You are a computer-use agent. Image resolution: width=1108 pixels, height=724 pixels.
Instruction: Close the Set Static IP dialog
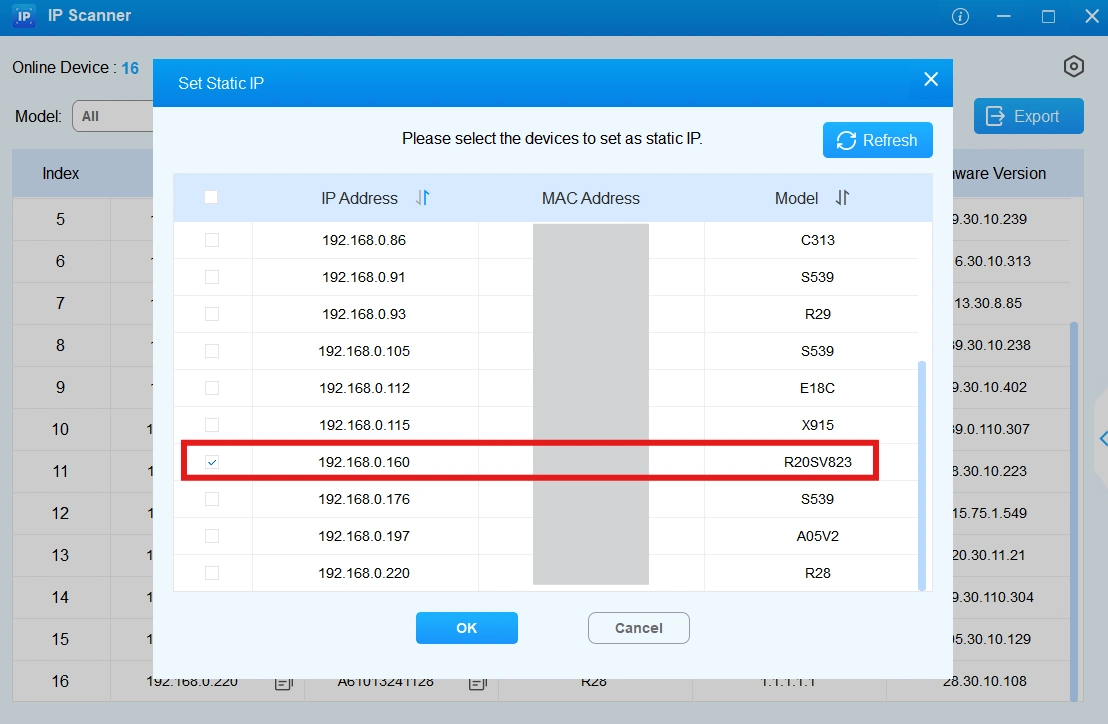tap(930, 80)
